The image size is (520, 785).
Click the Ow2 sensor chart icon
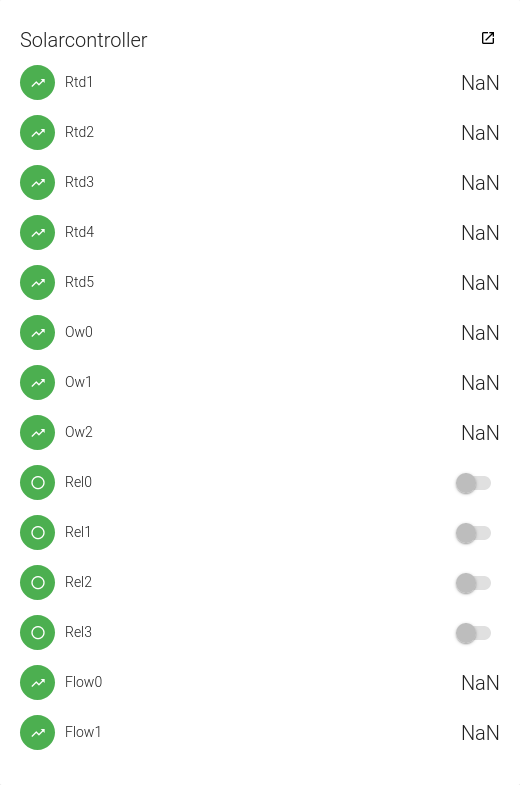coord(38,433)
